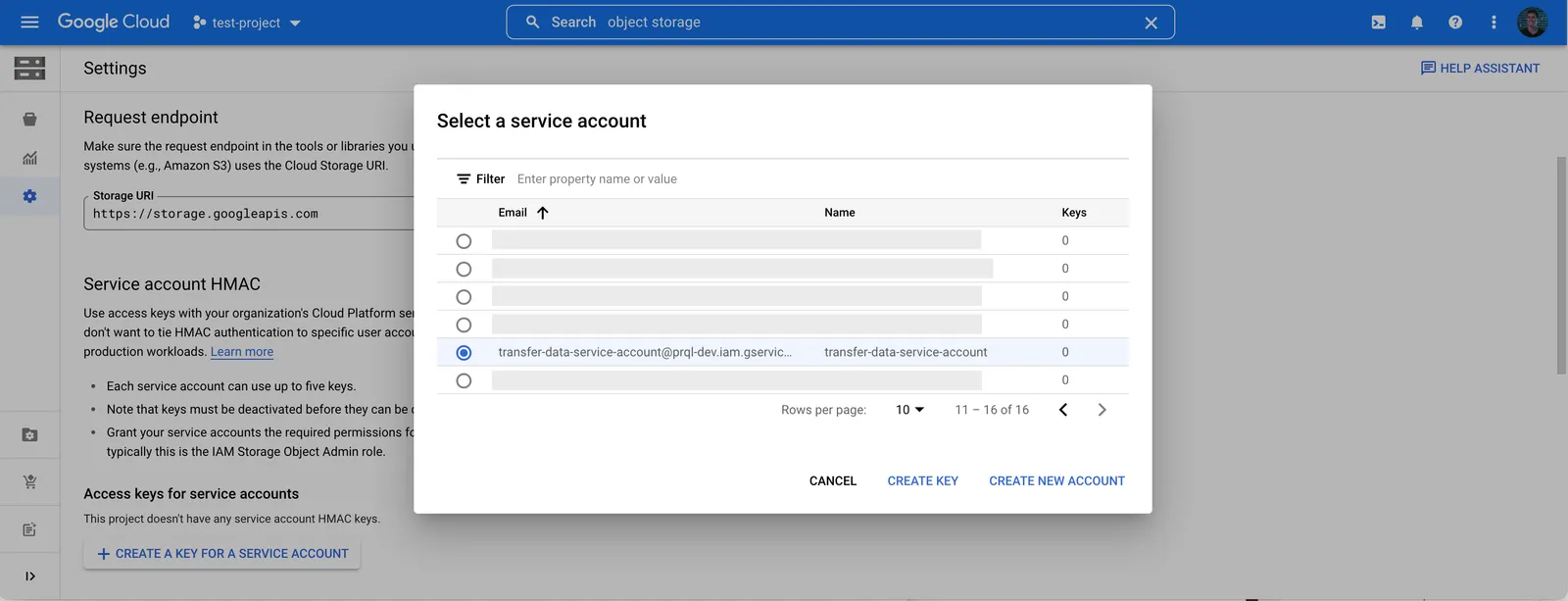Click the Keys column header
This screenshot has width=1568, height=601.
(x=1074, y=213)
